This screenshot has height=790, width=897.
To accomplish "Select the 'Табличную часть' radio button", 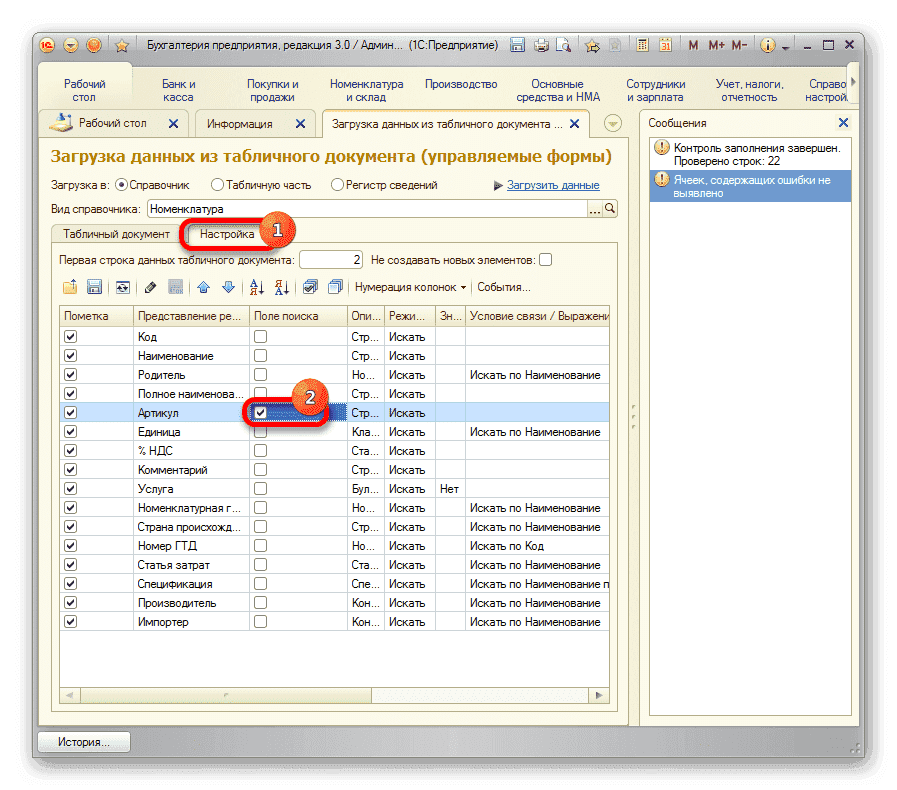I will (x=217, y=185).
